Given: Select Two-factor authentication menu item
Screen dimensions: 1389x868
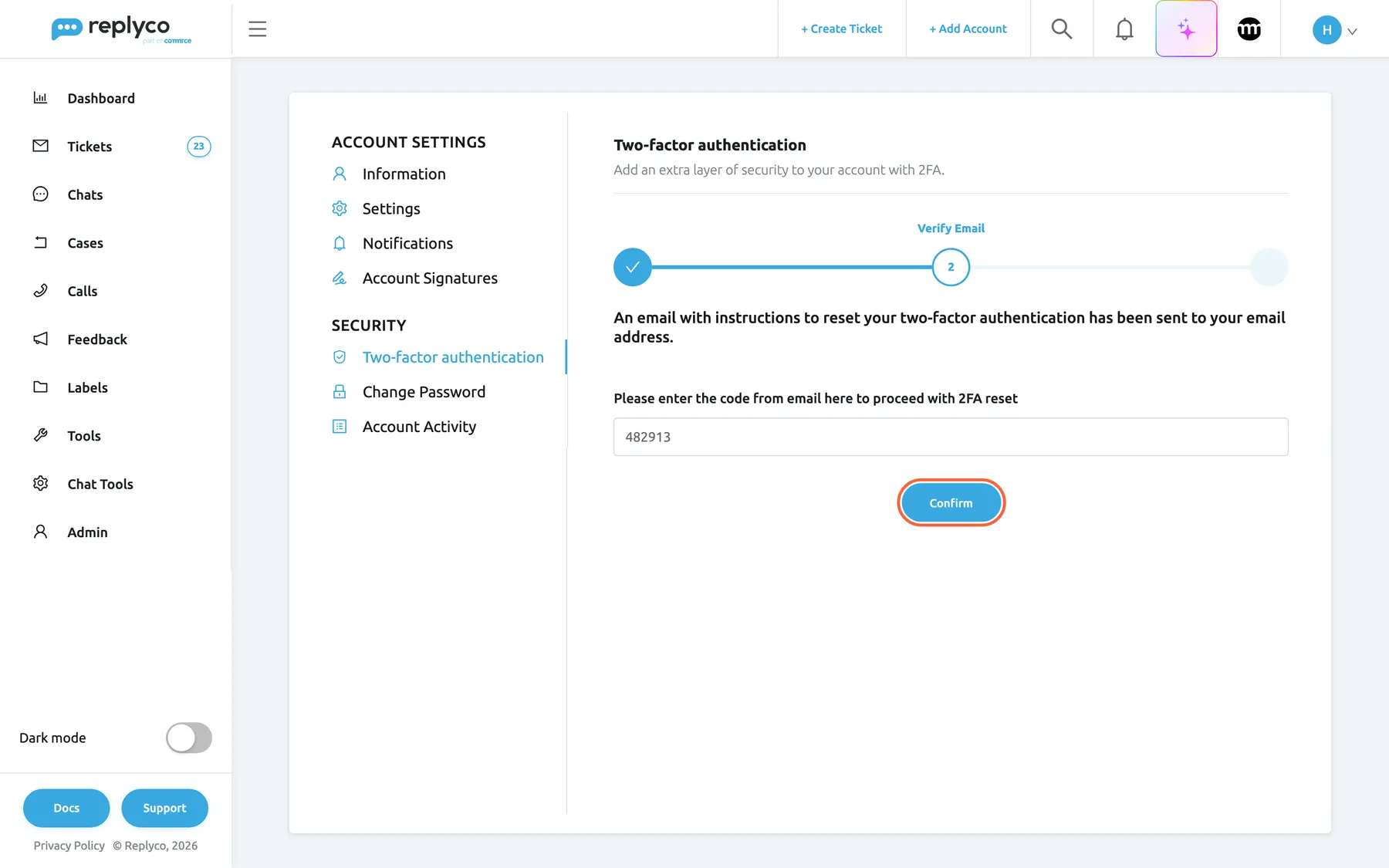Looking at the screenshot, I should 453,357.
